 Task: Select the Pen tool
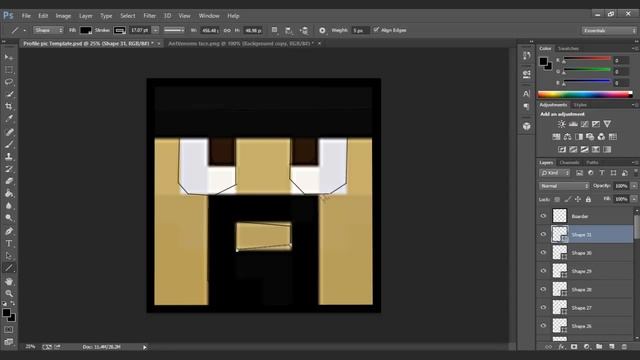tap(9, 231)
